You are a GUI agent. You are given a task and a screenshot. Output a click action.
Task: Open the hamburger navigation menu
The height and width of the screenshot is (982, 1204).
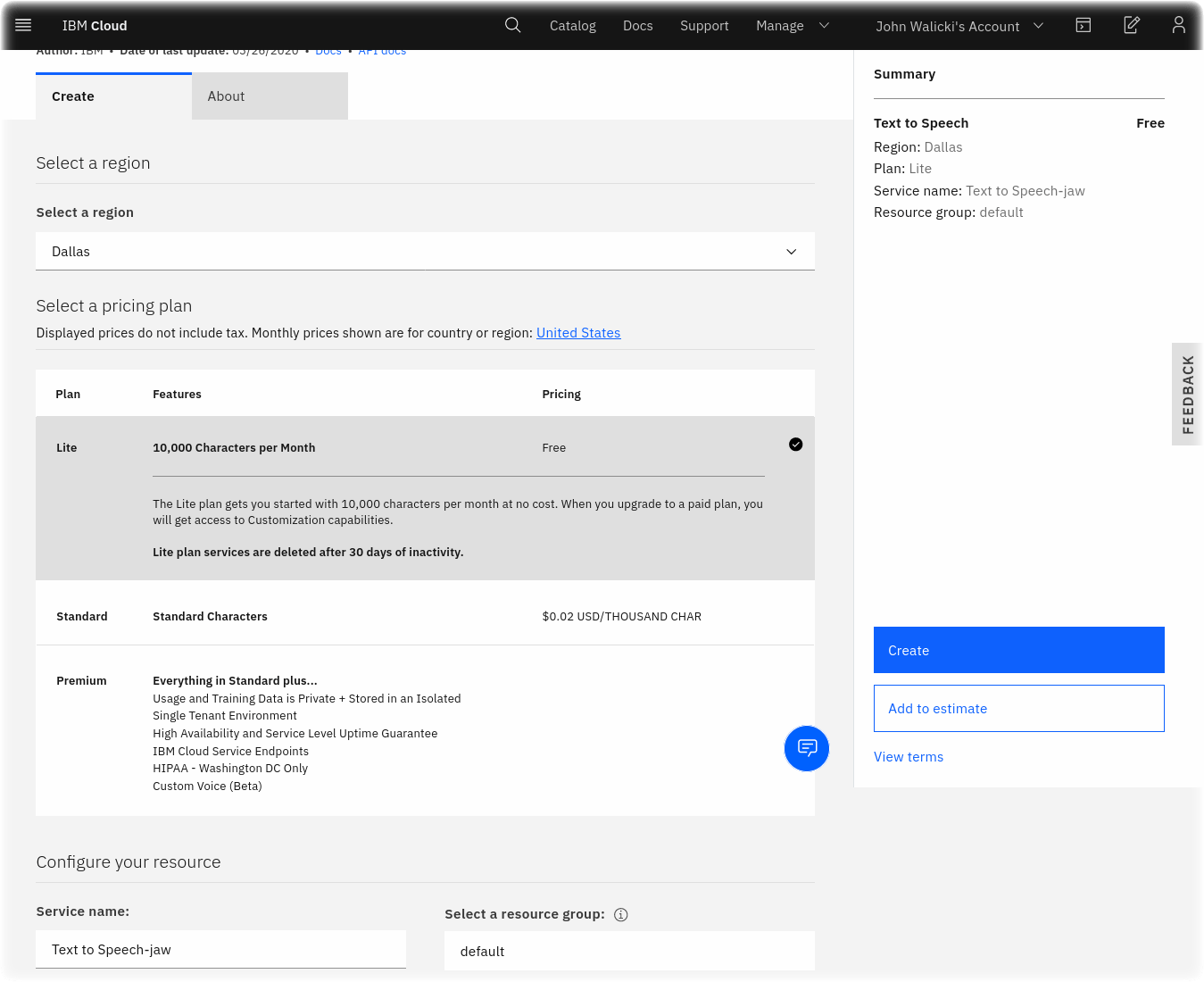tap(23, 25)
